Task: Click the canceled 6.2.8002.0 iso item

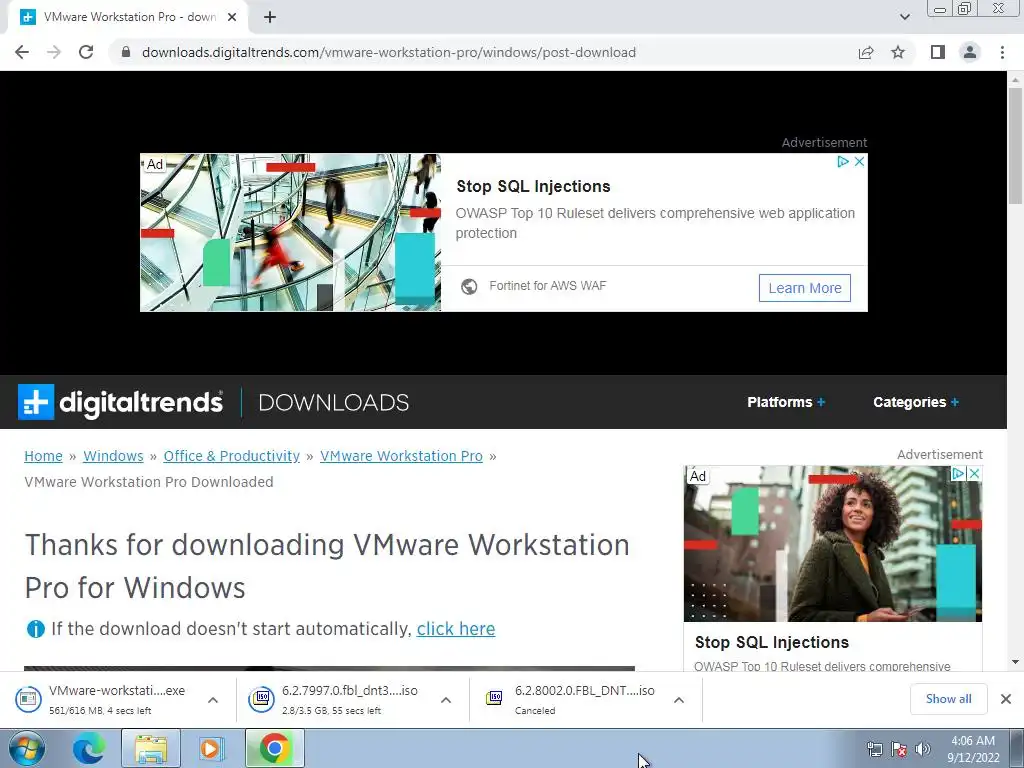Action: (573, 699)
